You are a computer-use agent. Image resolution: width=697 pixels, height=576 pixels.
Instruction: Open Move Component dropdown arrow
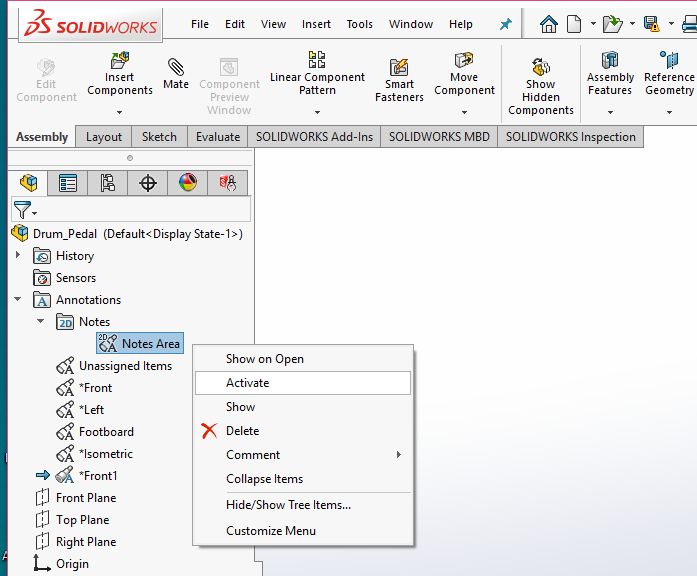(x=464, y=112)
